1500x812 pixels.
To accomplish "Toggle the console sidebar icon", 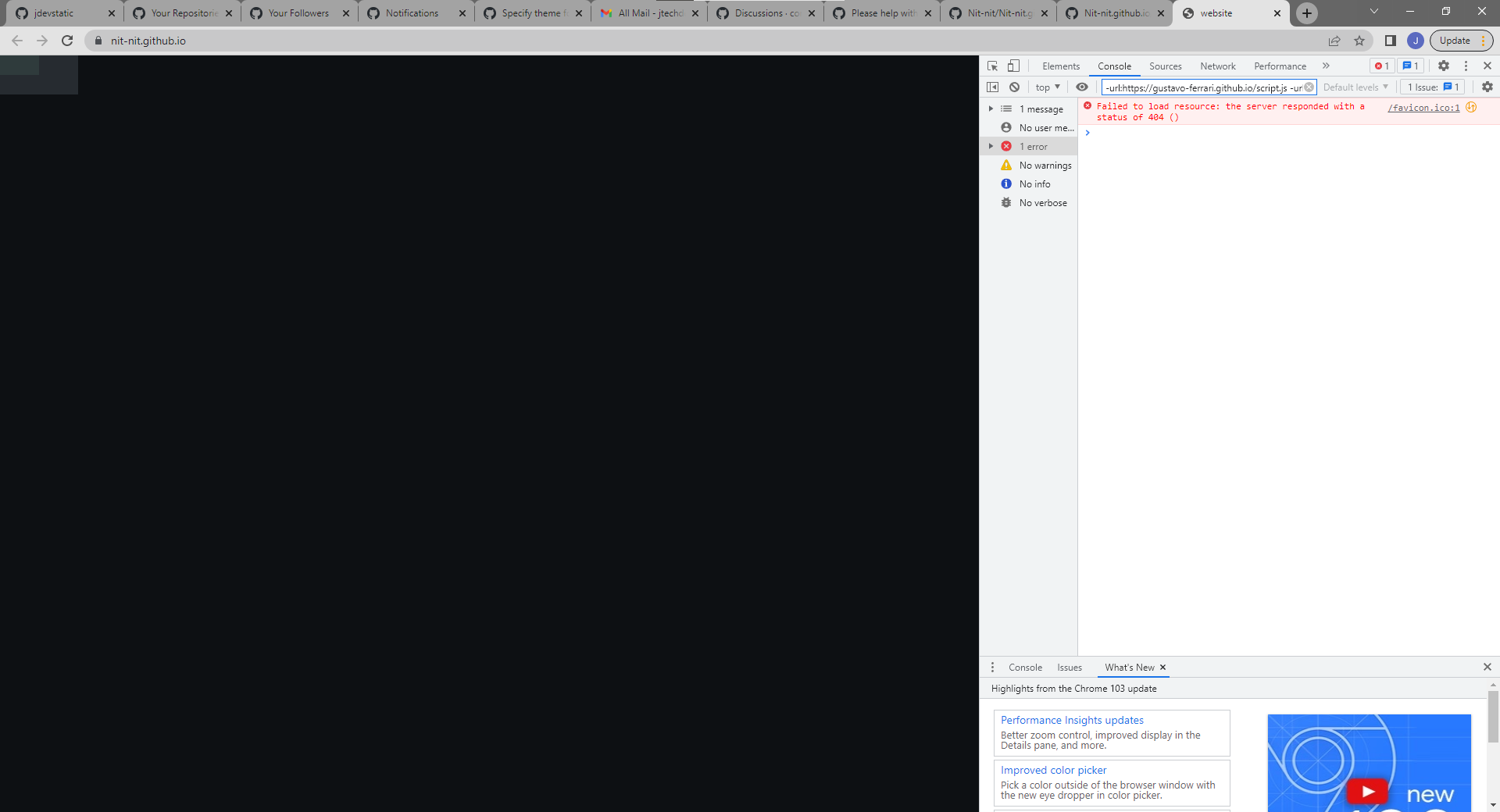I will tap(992, 87).
